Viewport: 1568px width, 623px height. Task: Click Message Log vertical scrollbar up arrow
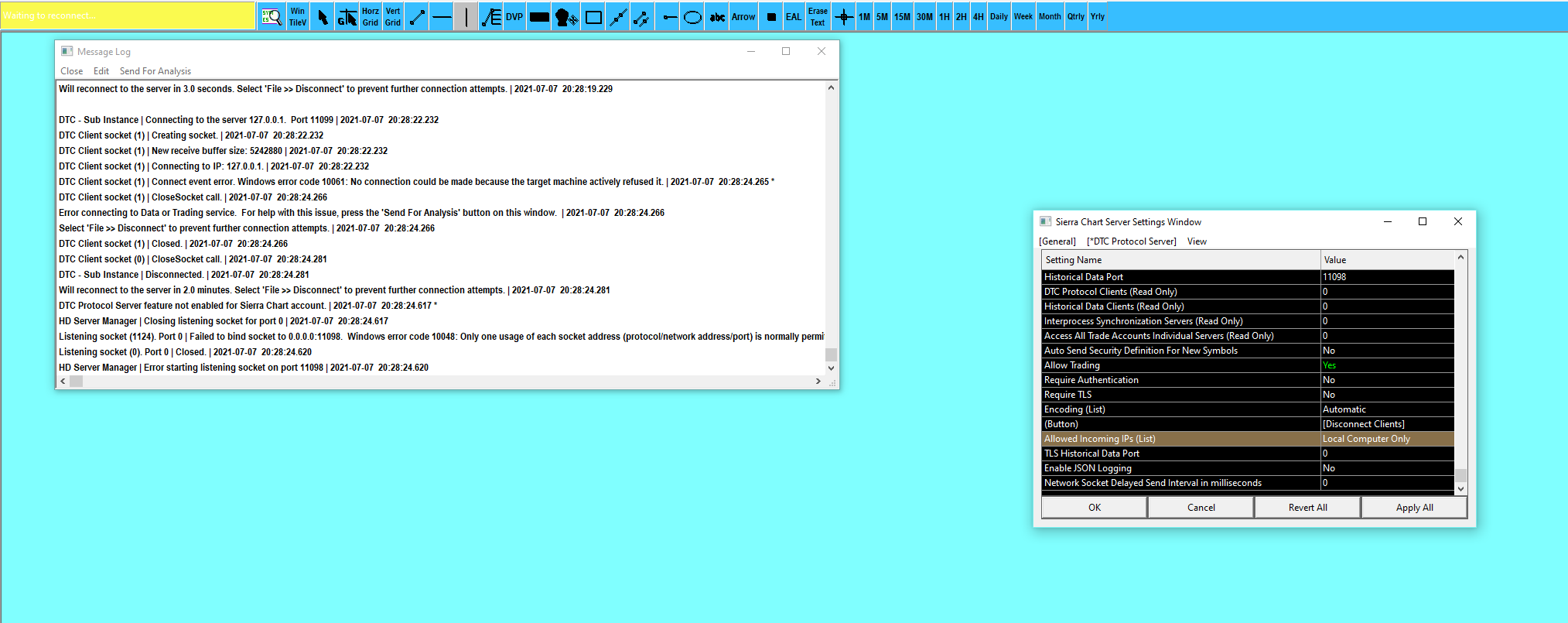coord(831,87)
